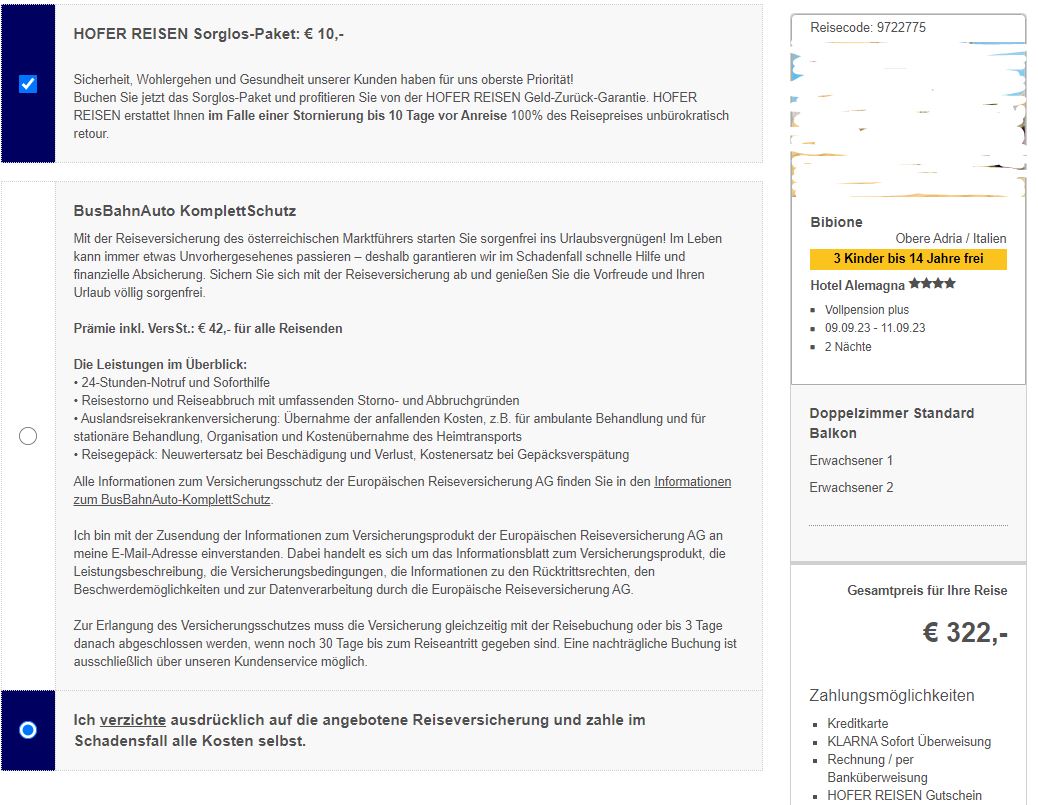Click the Bibione destination name

(x=836, y=222)
